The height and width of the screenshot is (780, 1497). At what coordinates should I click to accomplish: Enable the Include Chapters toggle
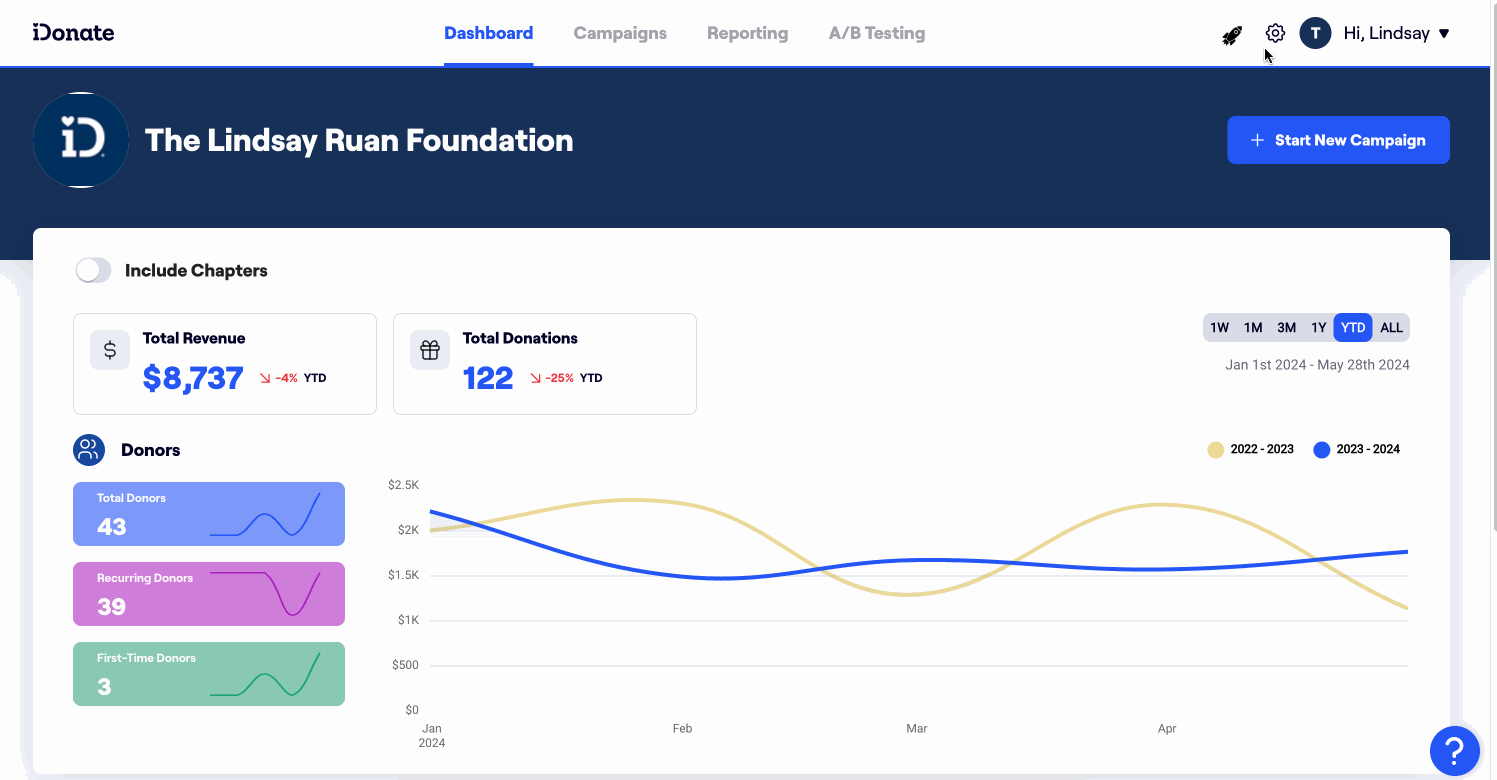coord(94,270)
